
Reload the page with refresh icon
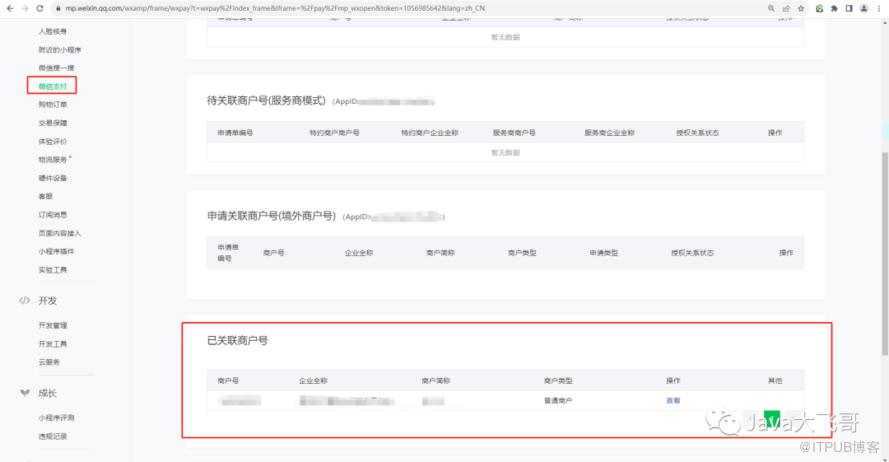(39, 8)
